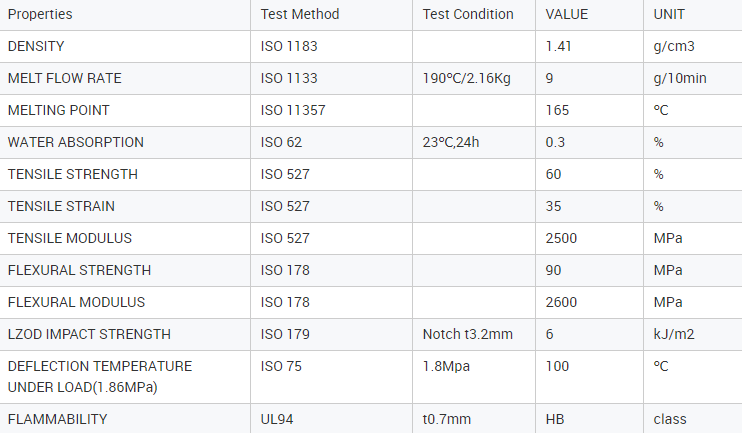
Task: Click the ISO 1183 test method cell
Action: (289, 46)
